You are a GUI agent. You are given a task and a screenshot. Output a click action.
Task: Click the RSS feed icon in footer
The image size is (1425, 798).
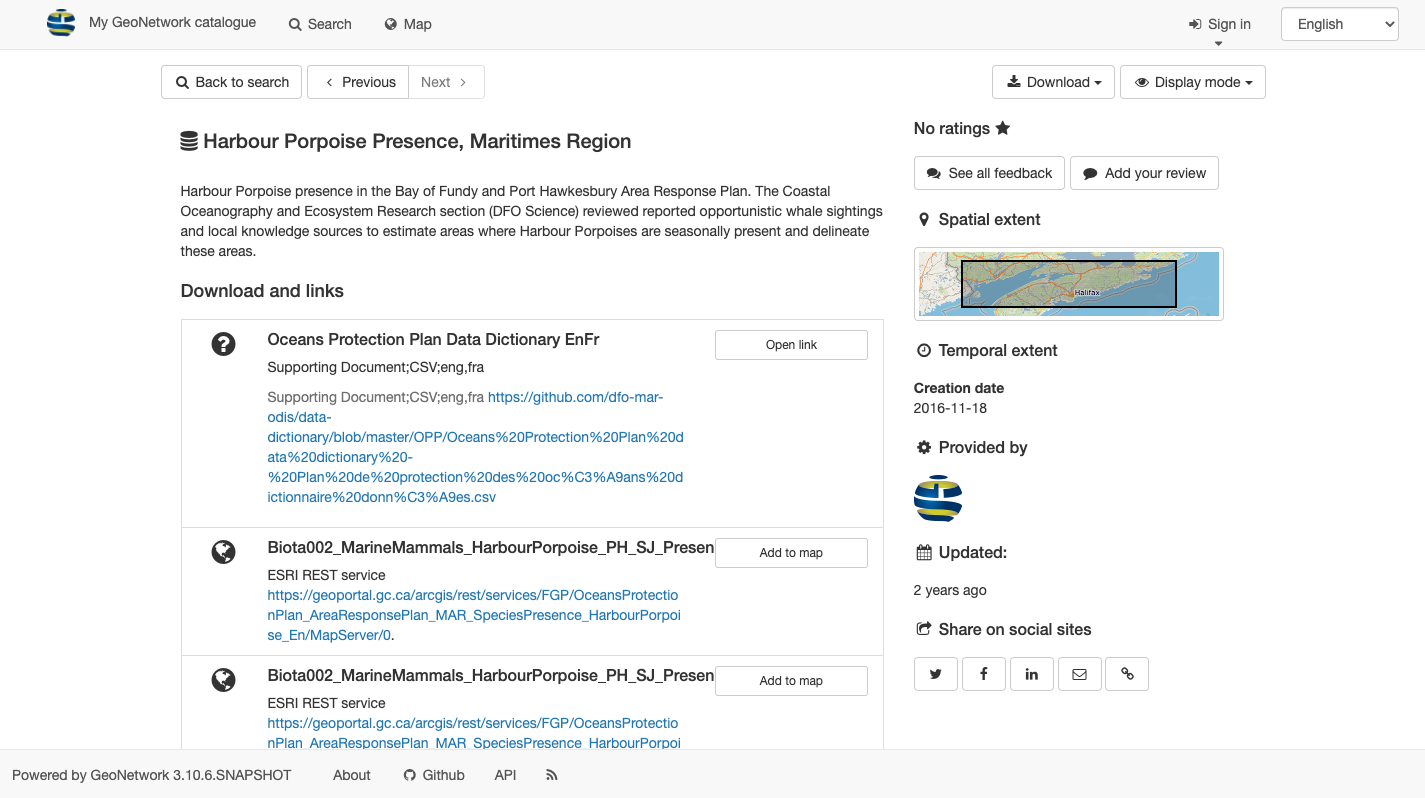551,775
